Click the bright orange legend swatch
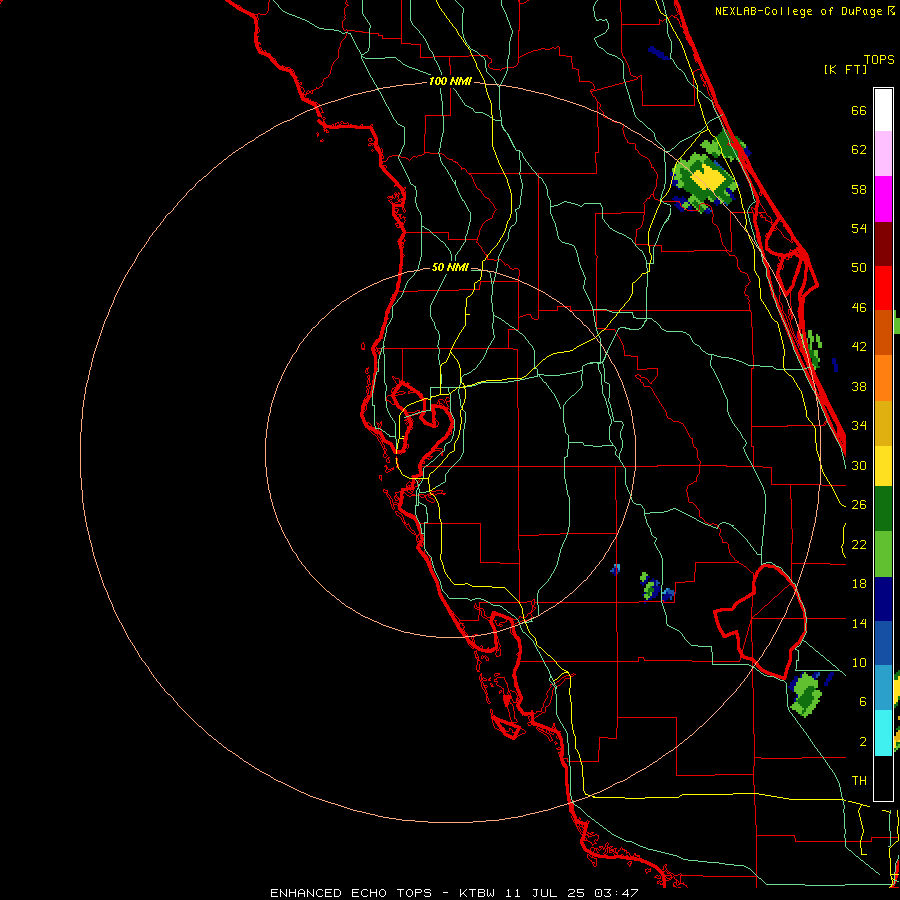The image size is (900, 900). 883,378
